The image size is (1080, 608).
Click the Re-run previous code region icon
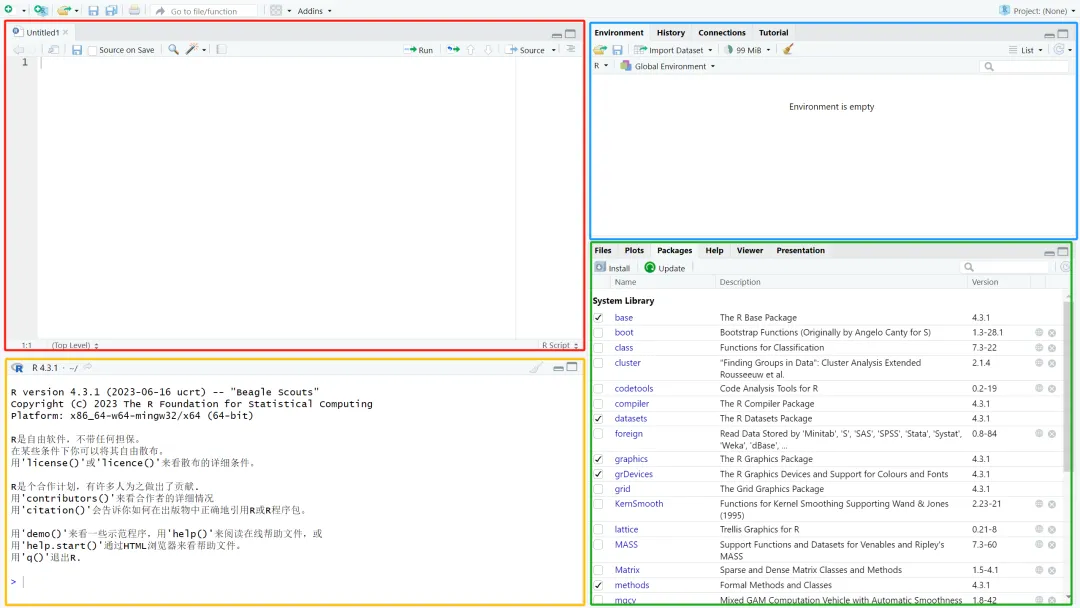coord(453,50)
